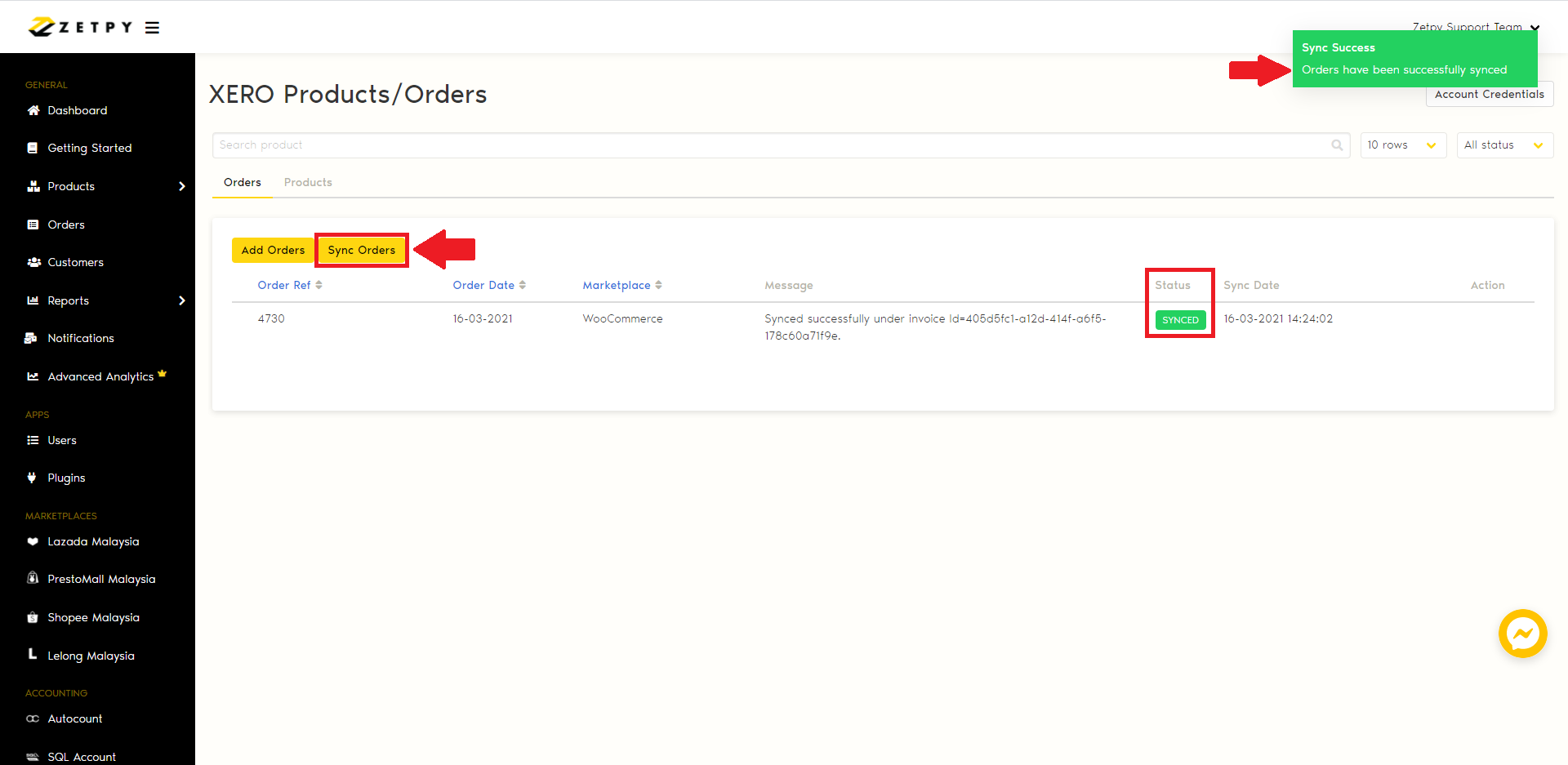Screen dimensions: 1568x765
Task: Open the 10 rows dropdown
Action: point(1403,145)
